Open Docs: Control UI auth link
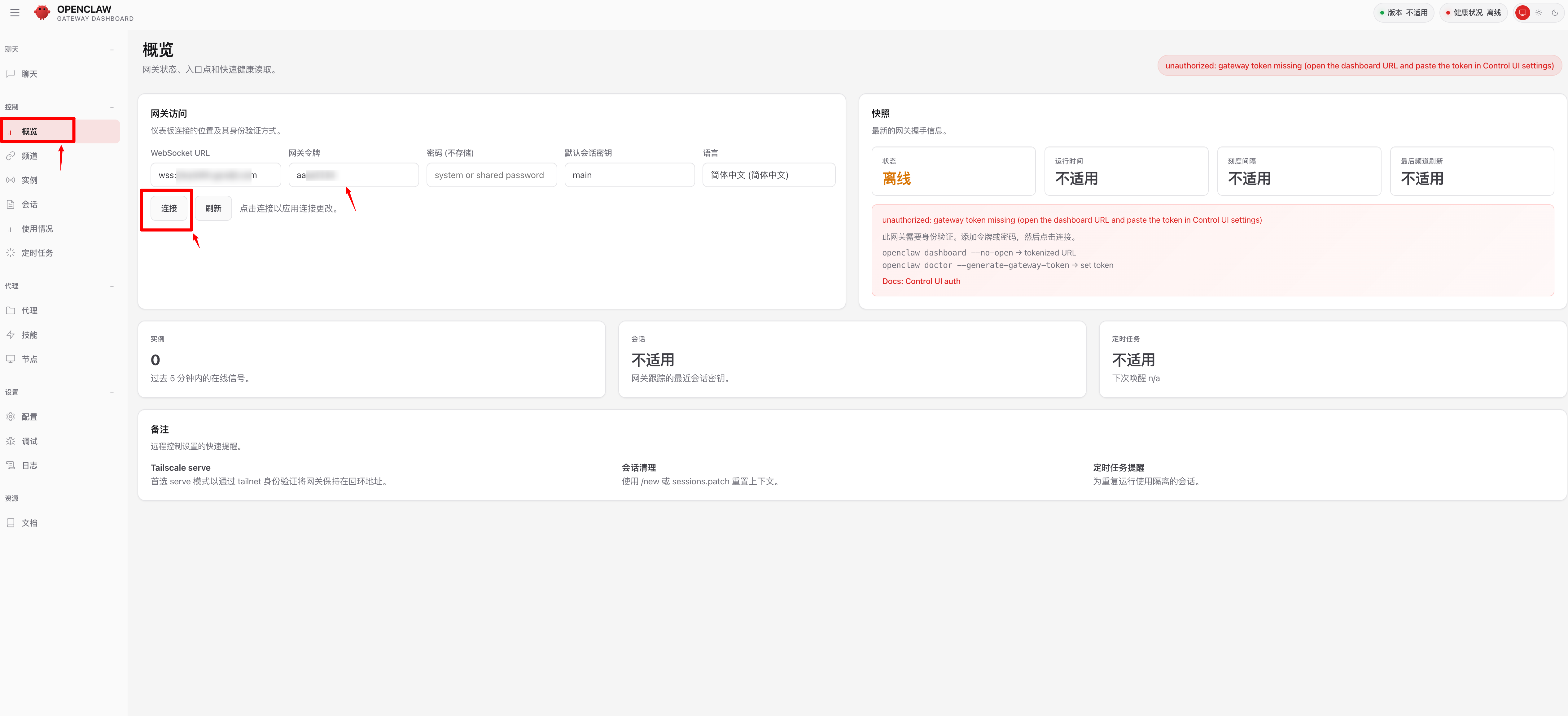Screen dimensions: 1568x716 921,281
